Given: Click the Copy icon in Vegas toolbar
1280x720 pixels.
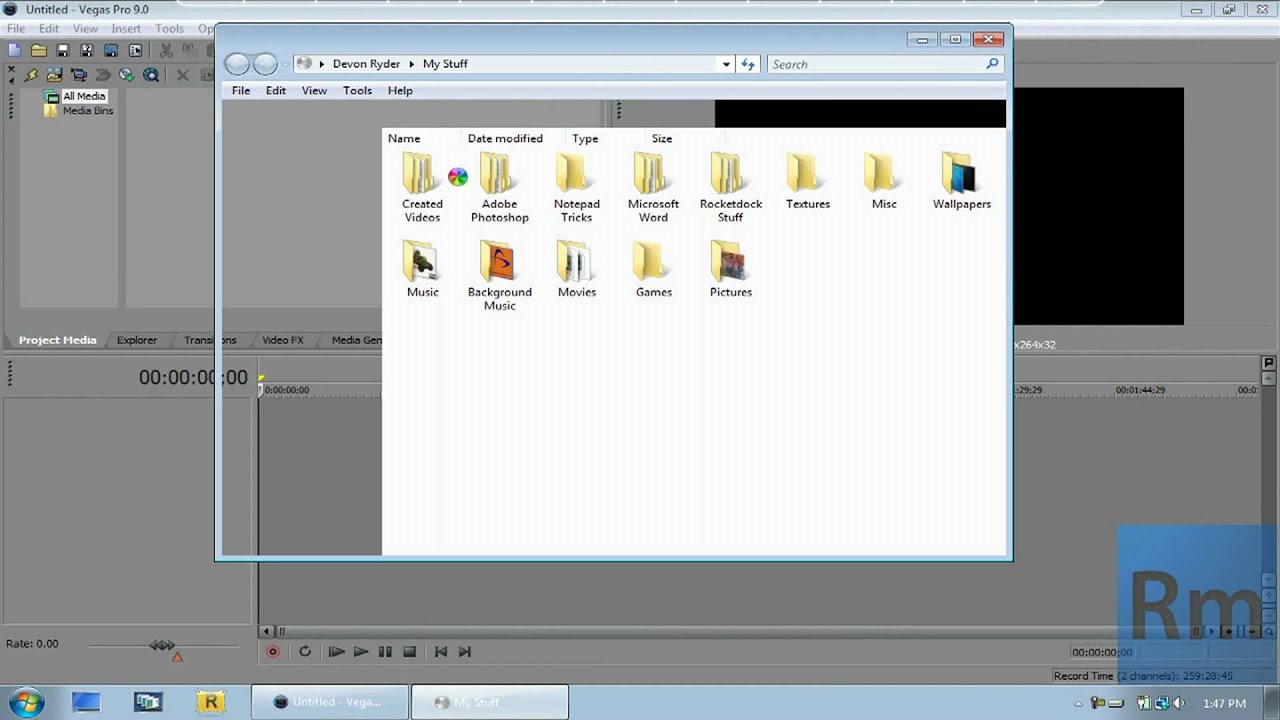Looking at the screenshot, I should coord(189,50).
